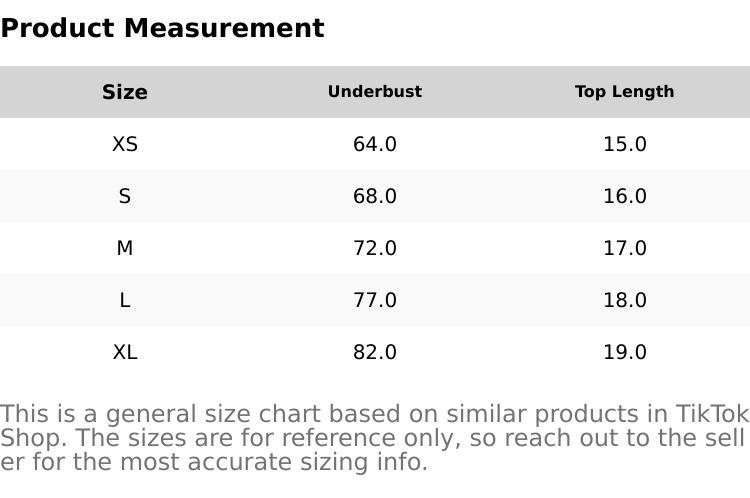Click the 82.0 underbust value
This screenshot has height=498, width=750.
click(x=375, y=352)
